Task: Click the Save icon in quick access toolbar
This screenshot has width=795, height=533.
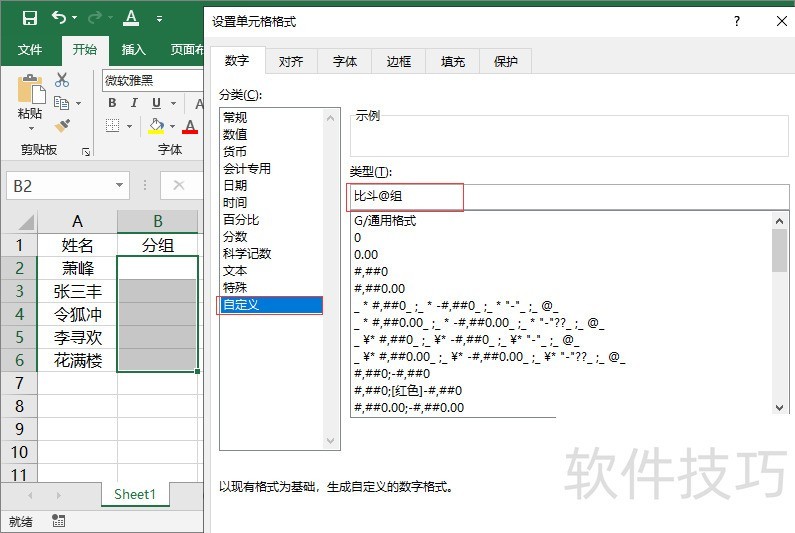Action: [29, 18]
